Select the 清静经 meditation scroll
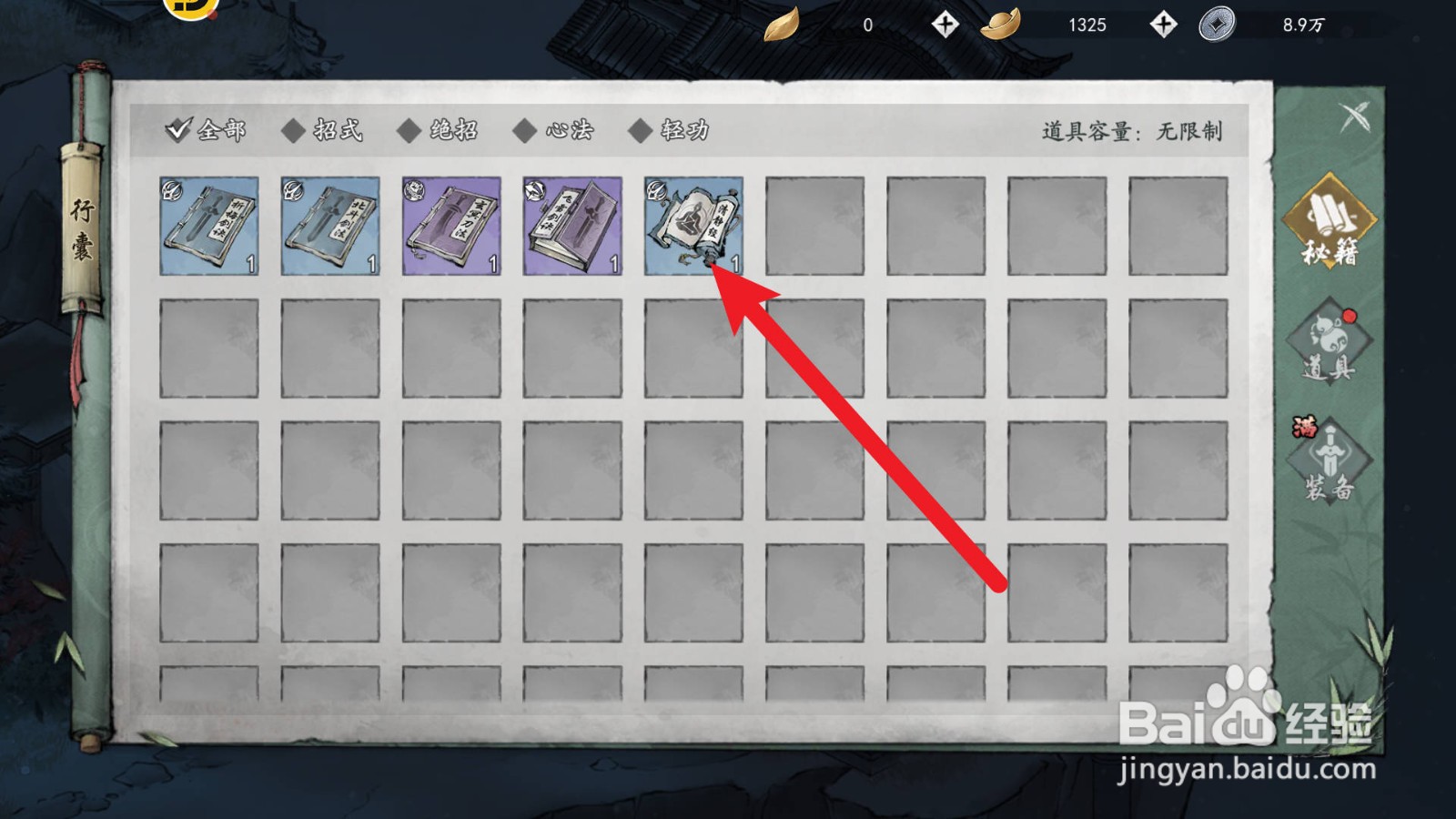Screen dimensions: 1456x819 point(693,226)
